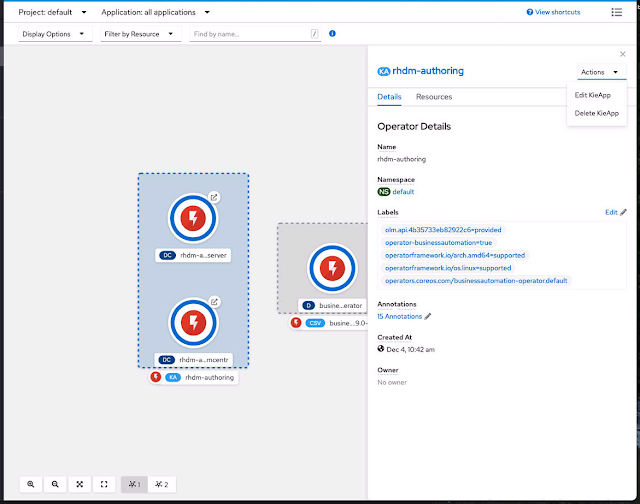Select the rhdm-a...server deployment node
This screenshot has width=640, height=504.
point(193,218)
